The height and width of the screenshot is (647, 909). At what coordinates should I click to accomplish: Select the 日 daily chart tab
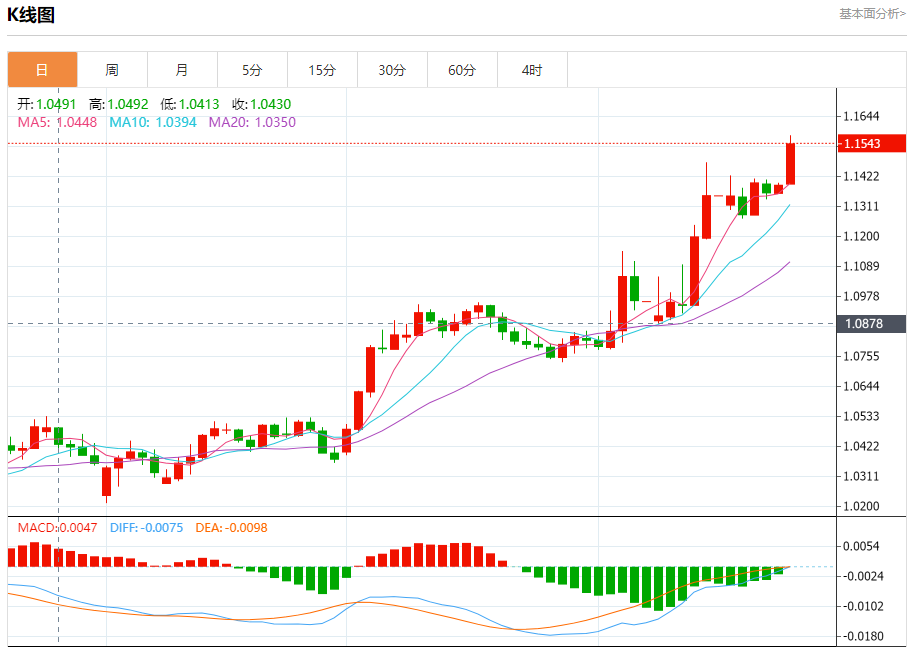click(42, 70)
